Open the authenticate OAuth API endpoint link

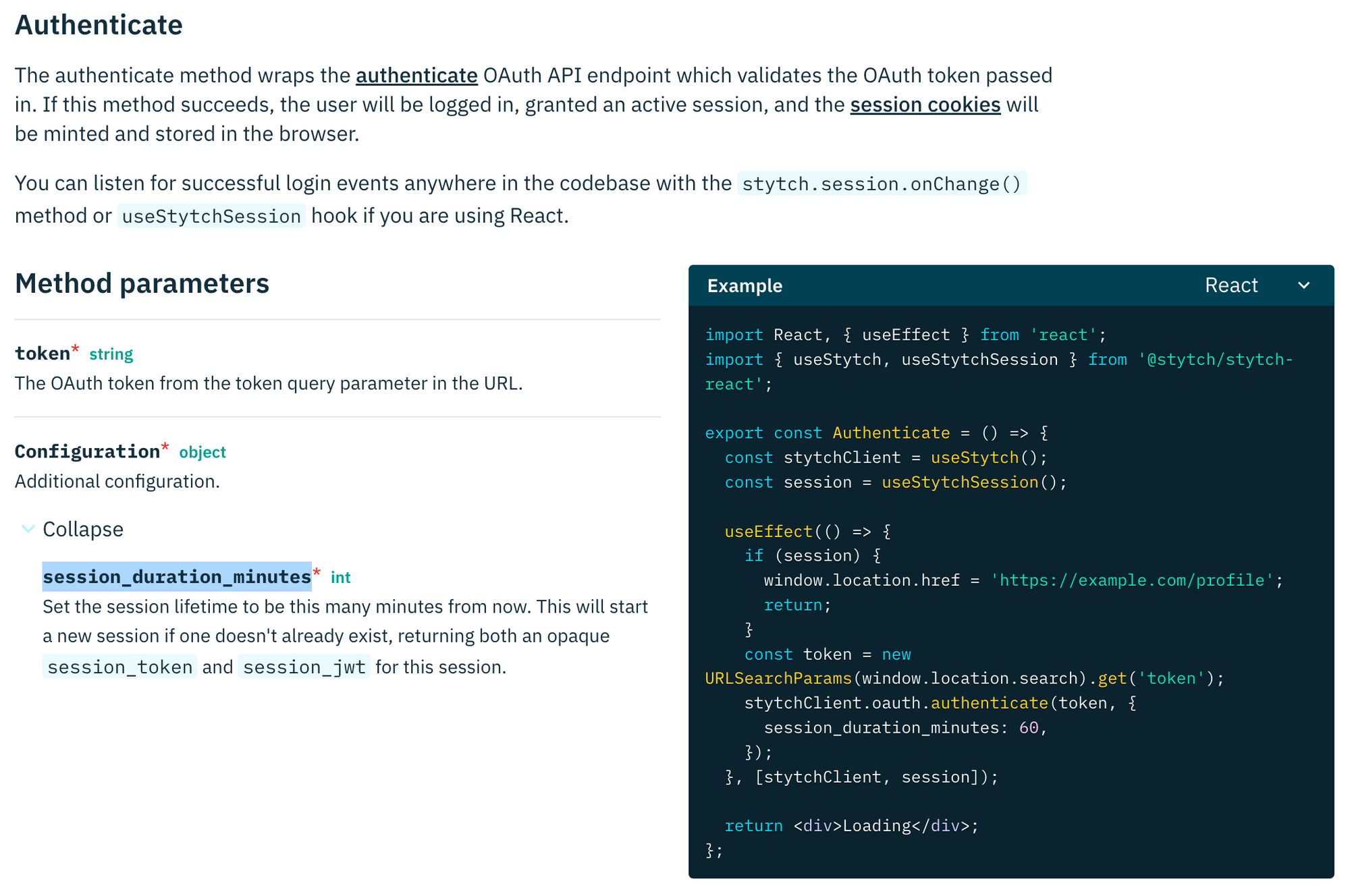[416, 75]
